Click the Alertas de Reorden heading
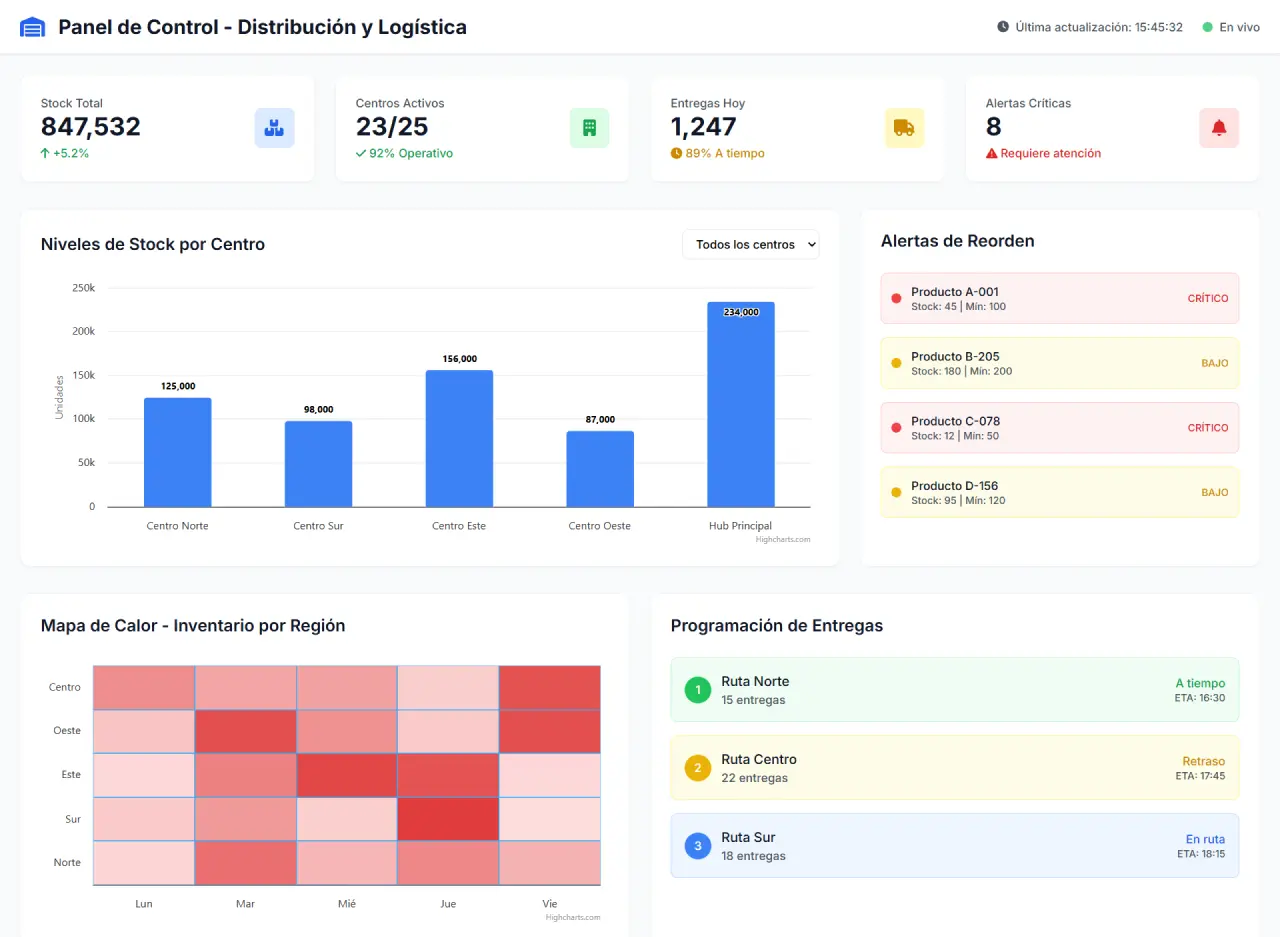Screen dimensions: 1280x937 click(958, 241)
